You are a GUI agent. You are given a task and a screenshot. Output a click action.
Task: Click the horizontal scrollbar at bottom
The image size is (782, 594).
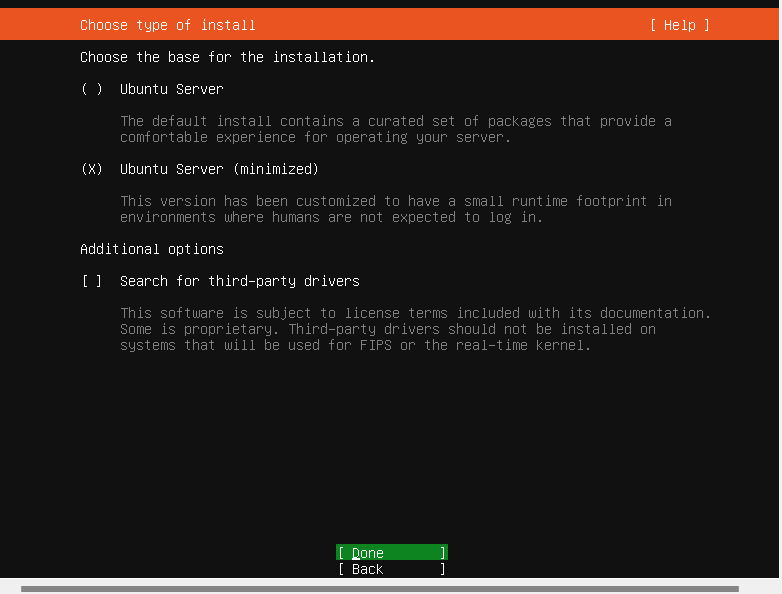pos(380,589)
